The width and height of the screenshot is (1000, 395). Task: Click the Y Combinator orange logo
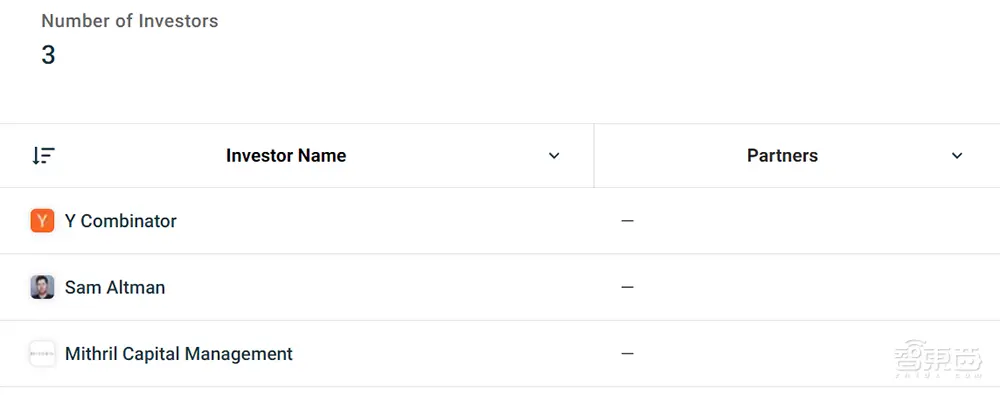click(x=42, y=221)
